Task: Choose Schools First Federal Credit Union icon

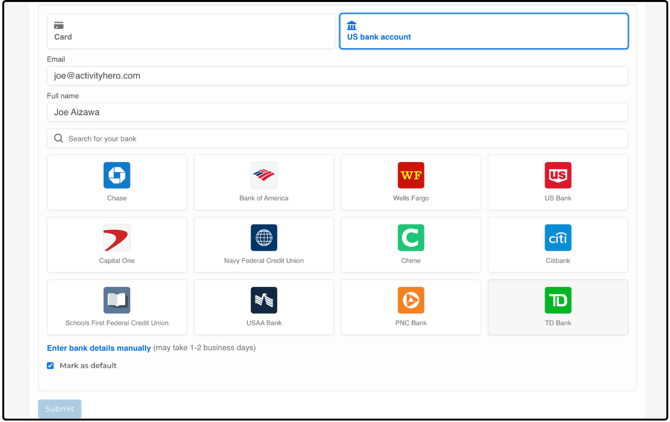Action: pos(117,300)
